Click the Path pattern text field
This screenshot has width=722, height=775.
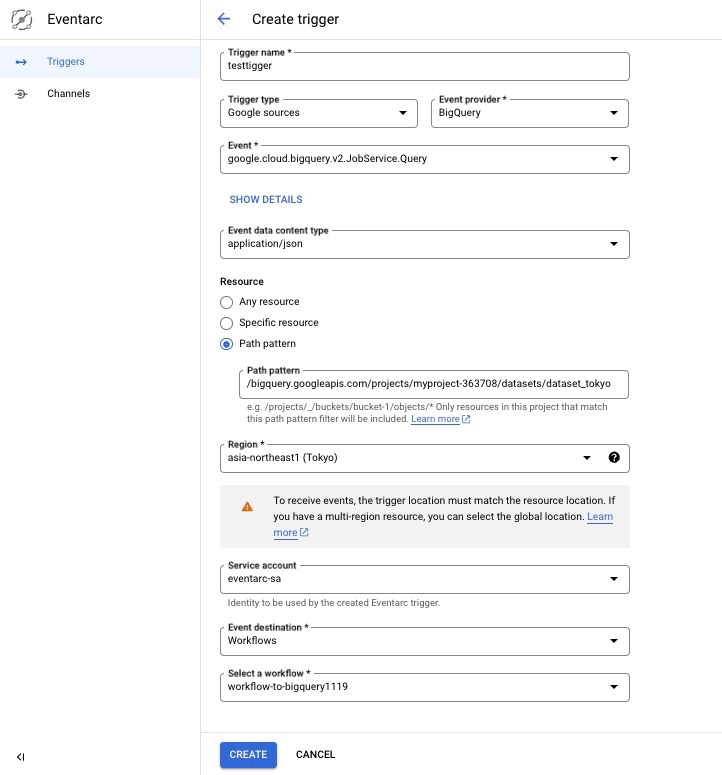coord(433,384)
